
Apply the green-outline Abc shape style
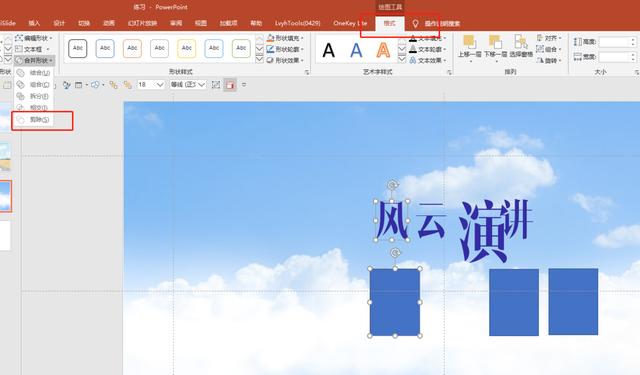[241, 49]
